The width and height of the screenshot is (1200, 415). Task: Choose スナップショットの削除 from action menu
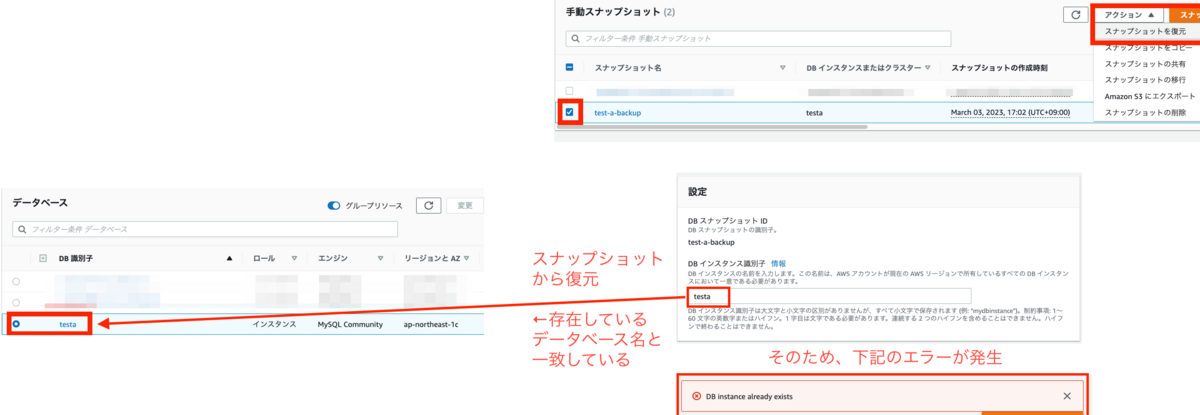pos(1147,112)
